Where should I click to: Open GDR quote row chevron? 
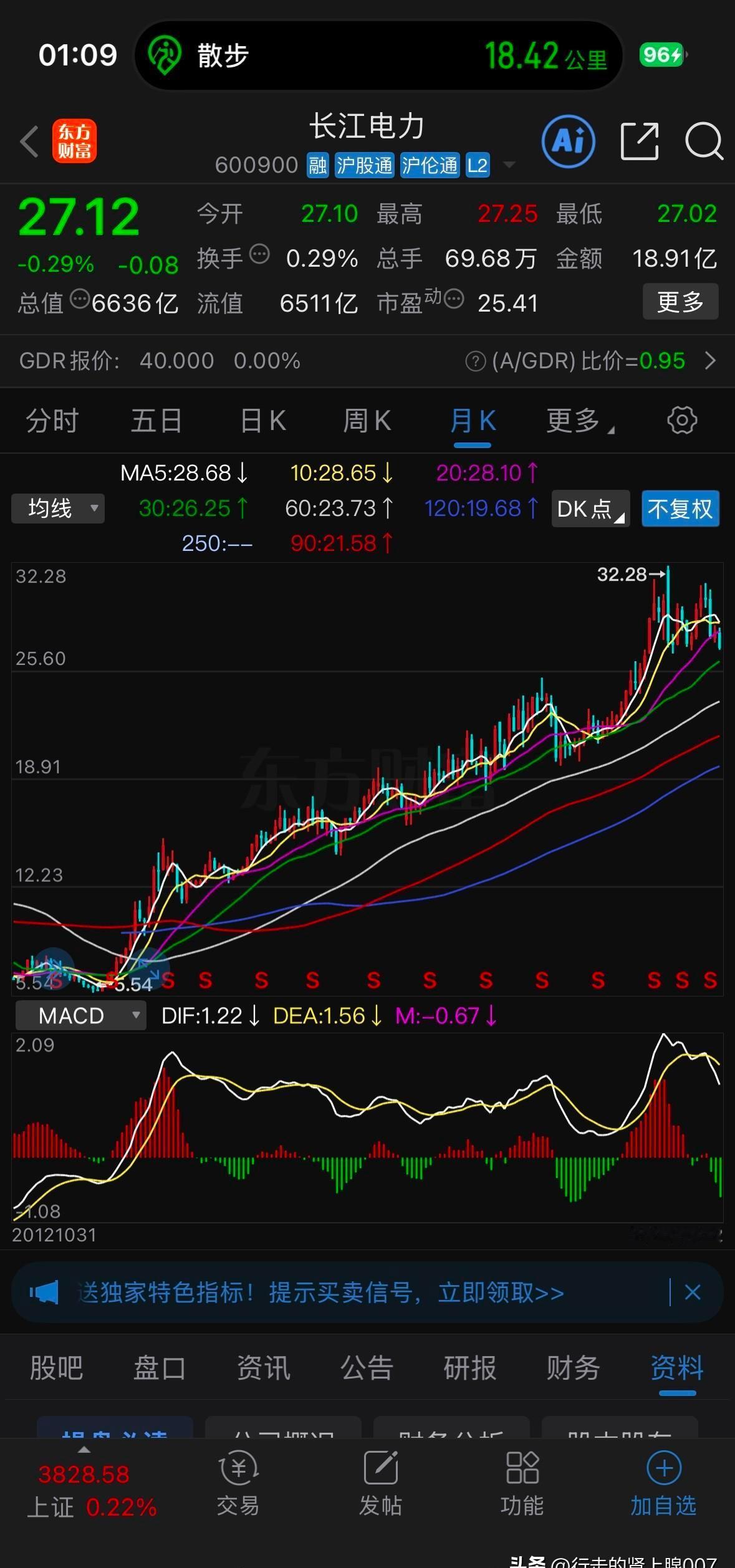pyautogui.click(x=710, y=360)
